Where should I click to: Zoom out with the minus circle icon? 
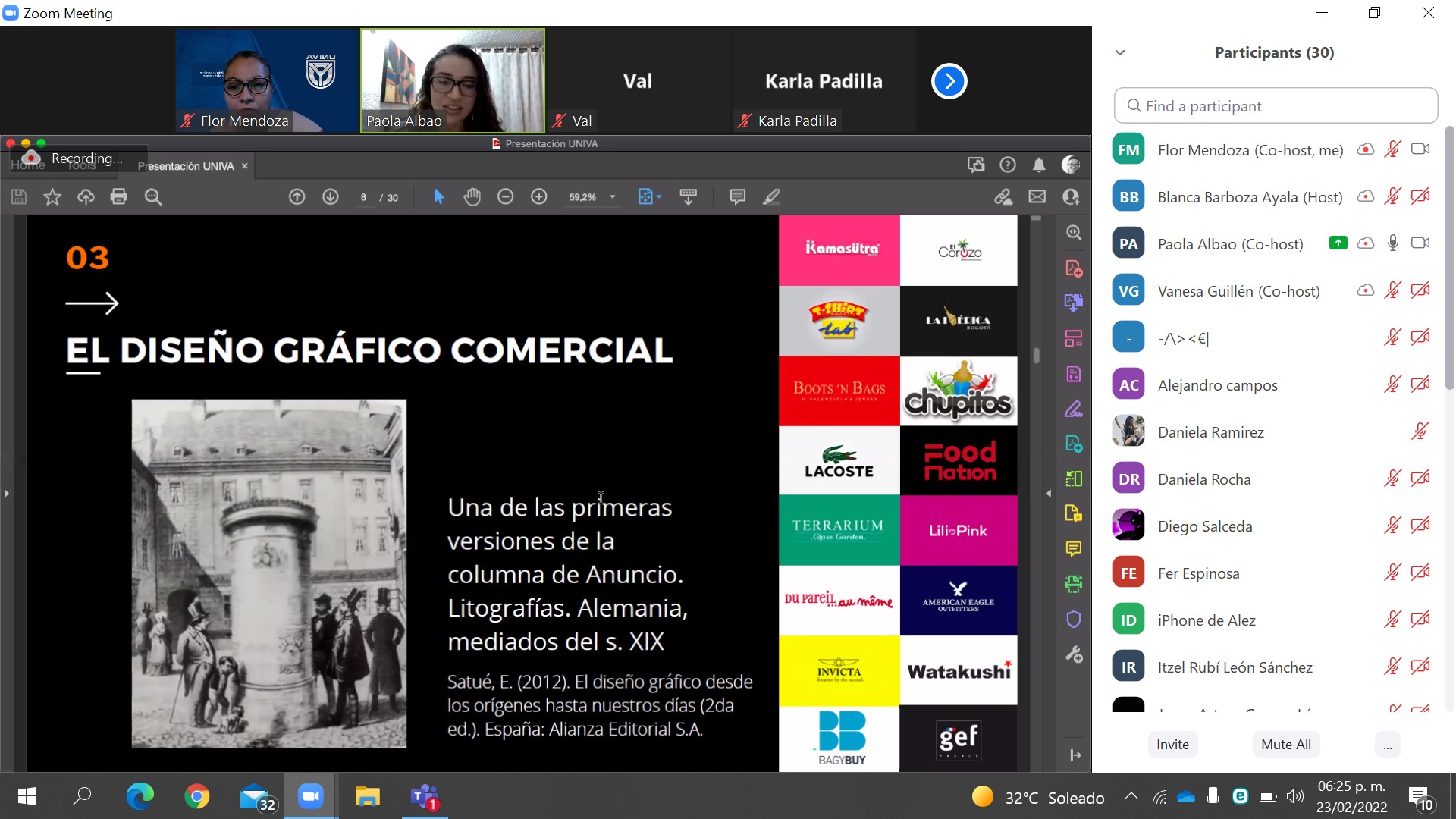click(x=506, y=197)
